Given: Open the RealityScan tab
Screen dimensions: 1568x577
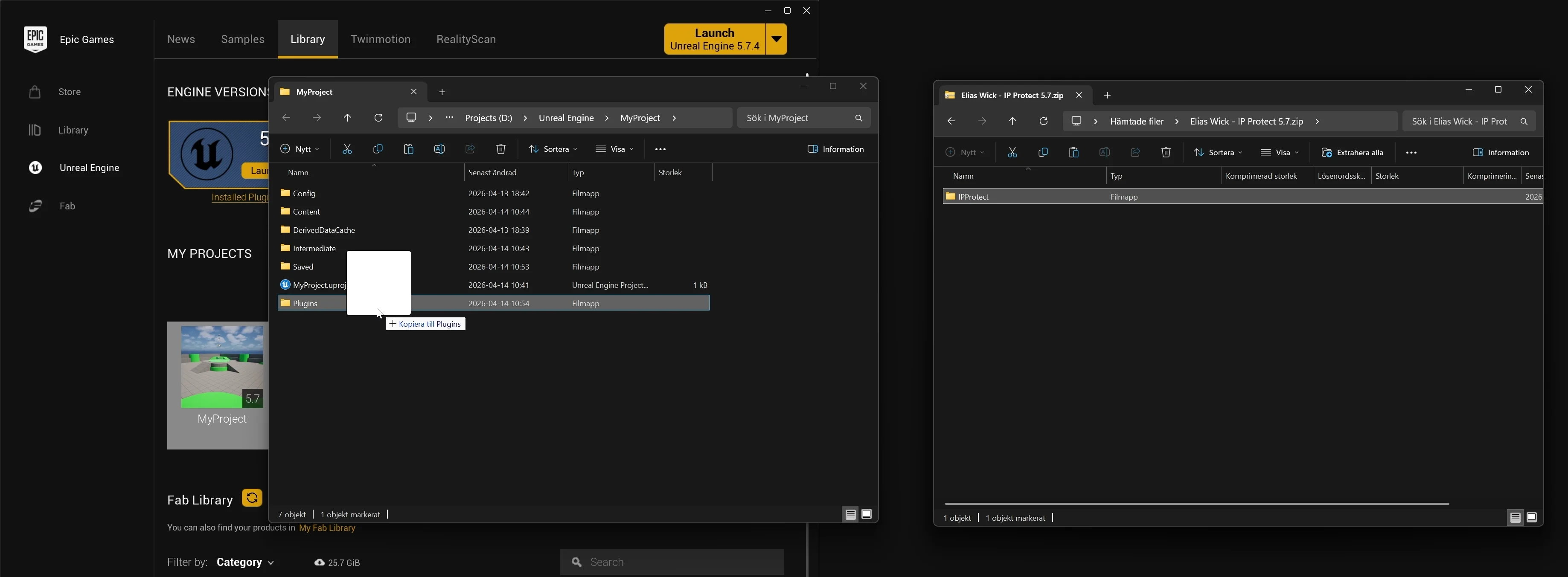Looking at the screenshot, I should point(466,40).
